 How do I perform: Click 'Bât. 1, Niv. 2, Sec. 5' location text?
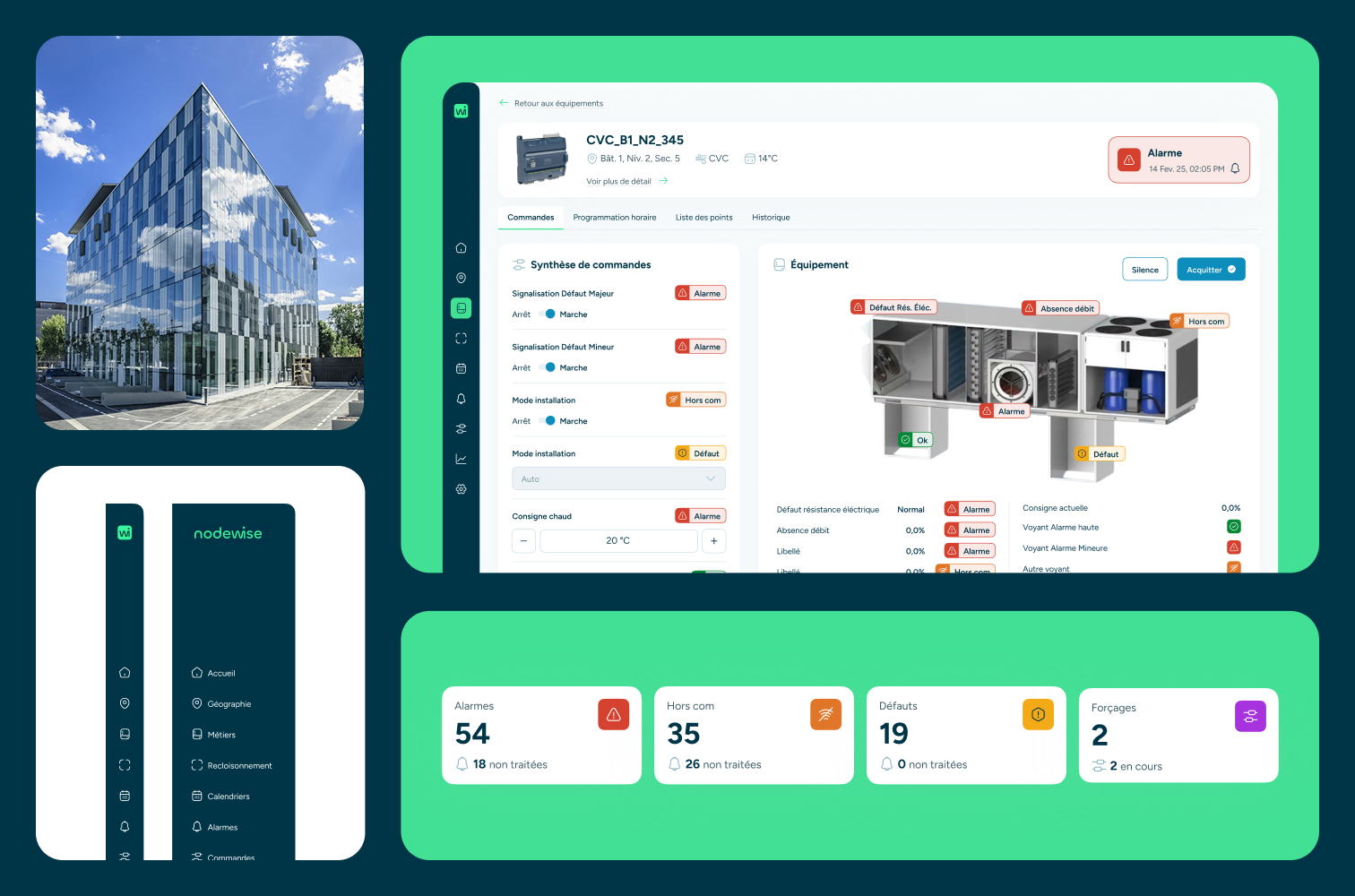(640, 159)
